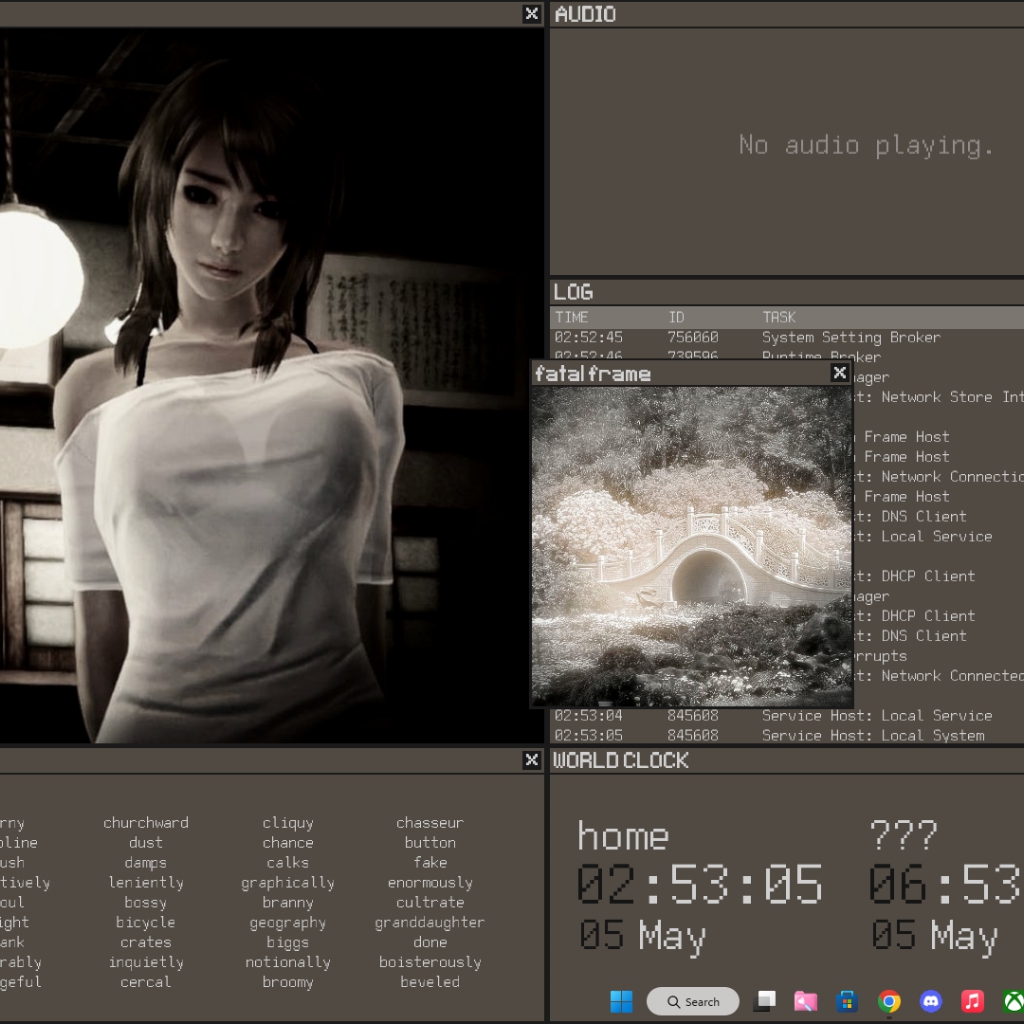Click the bridge picture in fatal frame window
The height and width of the screenshot is (1024, 1024).
(x=692, y=546)
